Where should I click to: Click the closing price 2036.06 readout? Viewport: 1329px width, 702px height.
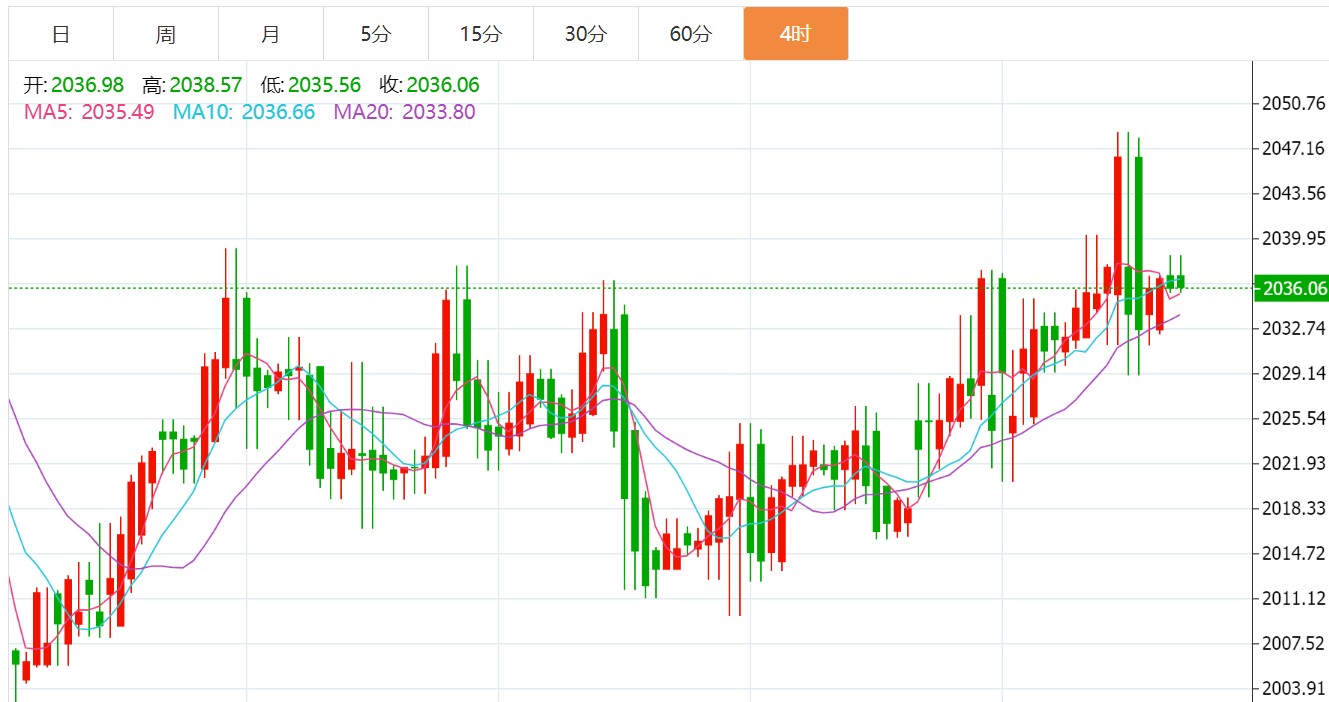coord(444,86)
